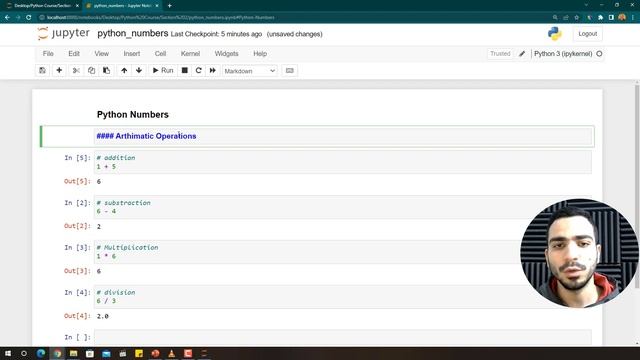Run the selected cell
The image size is (640, 360).
click(163, 71)
